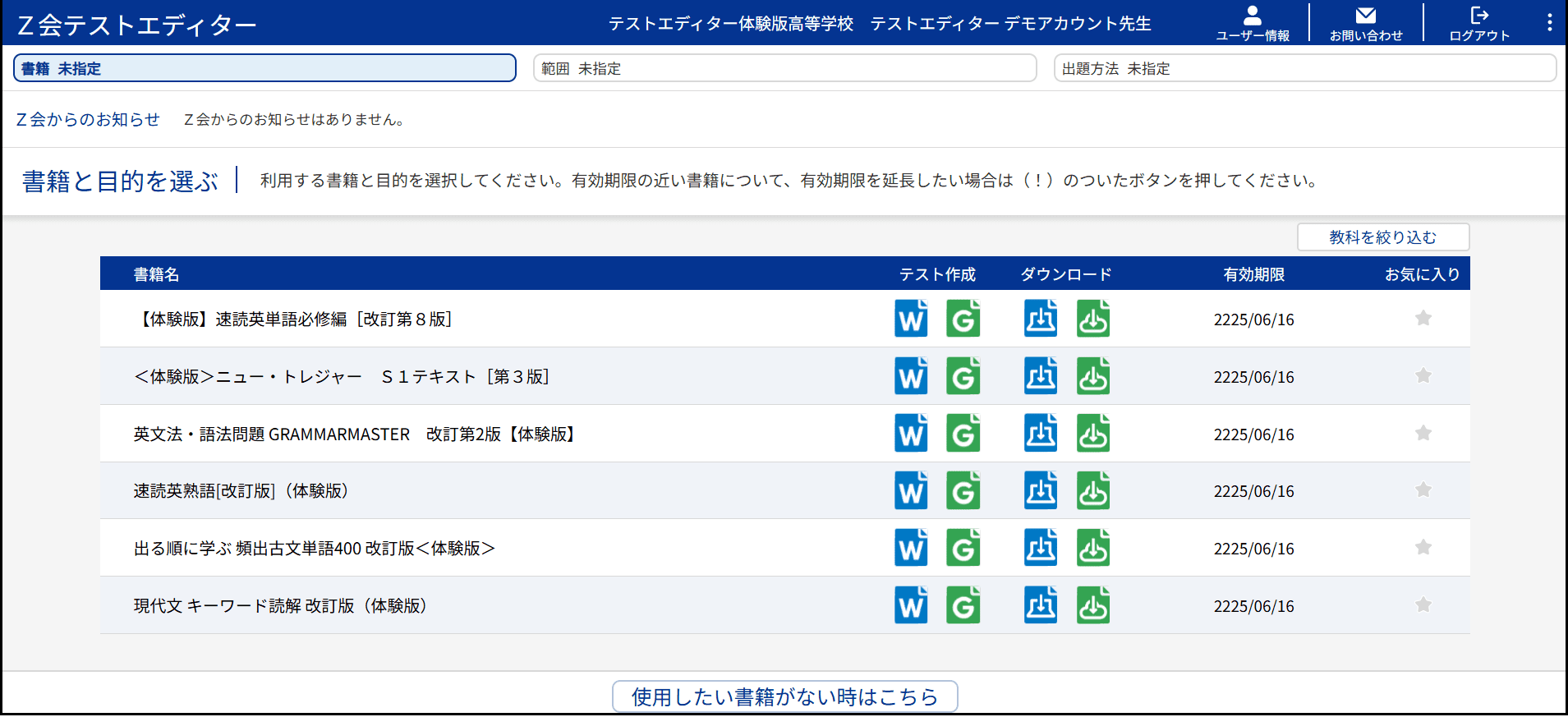Select the 範囲 未指定 step field

[x=784, y=68]
